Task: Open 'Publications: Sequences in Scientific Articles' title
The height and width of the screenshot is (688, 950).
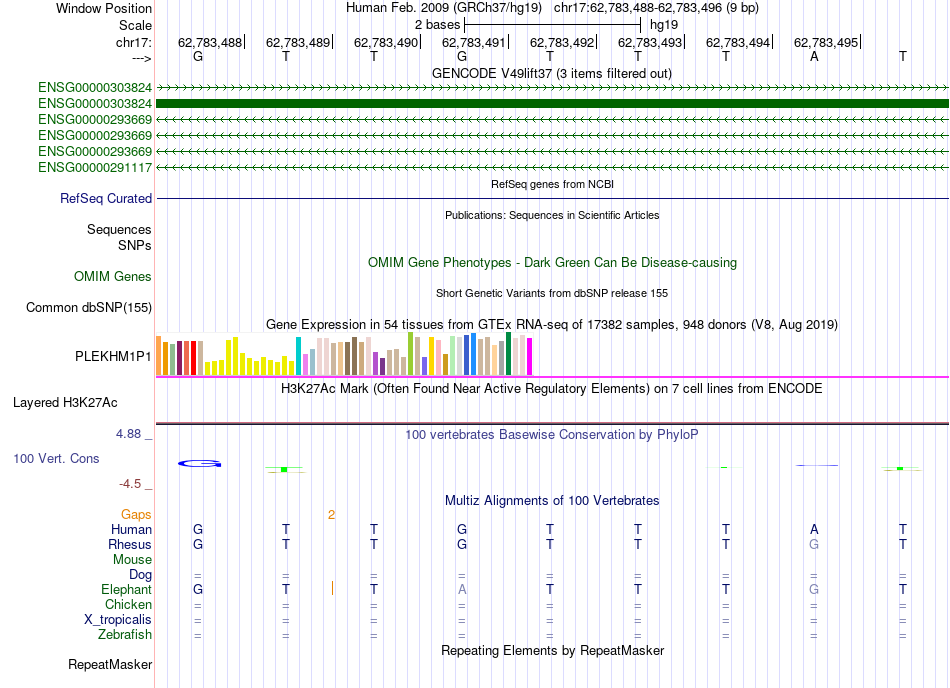Action: [552, 215]
